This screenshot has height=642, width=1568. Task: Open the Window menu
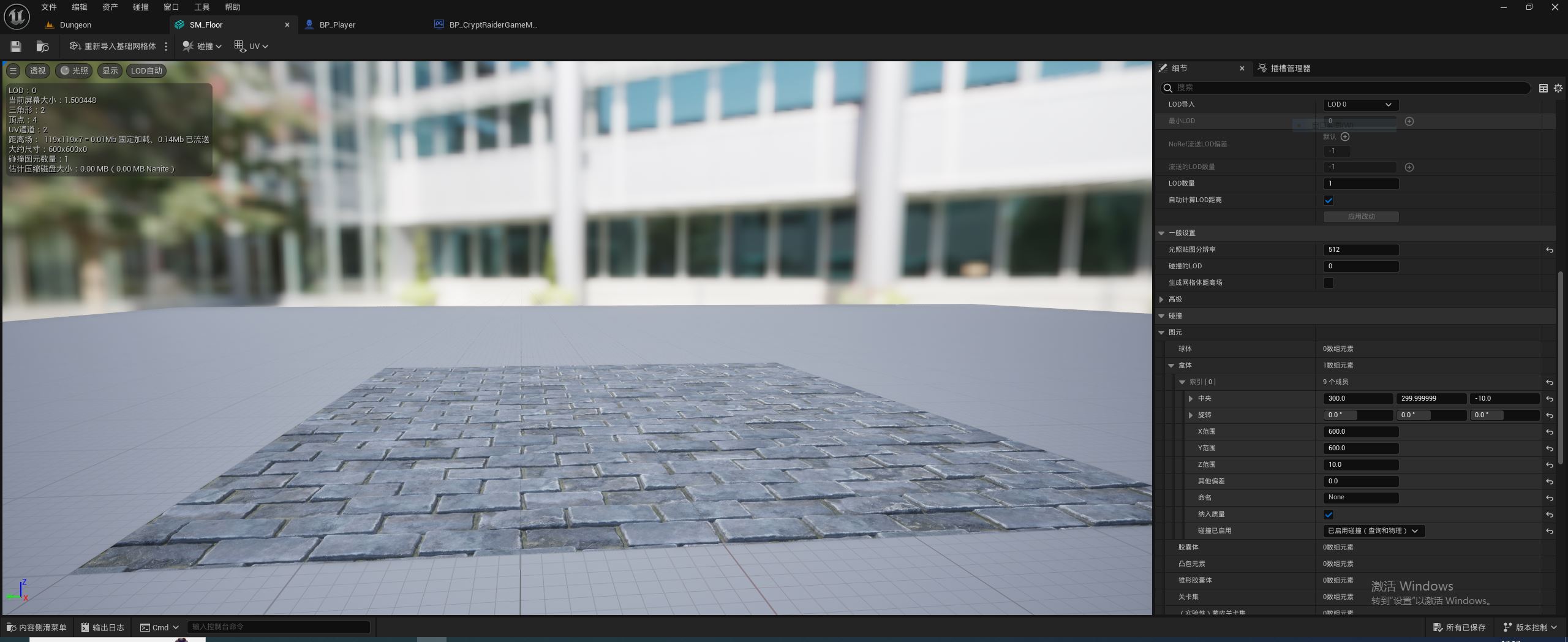pos(171,7)
